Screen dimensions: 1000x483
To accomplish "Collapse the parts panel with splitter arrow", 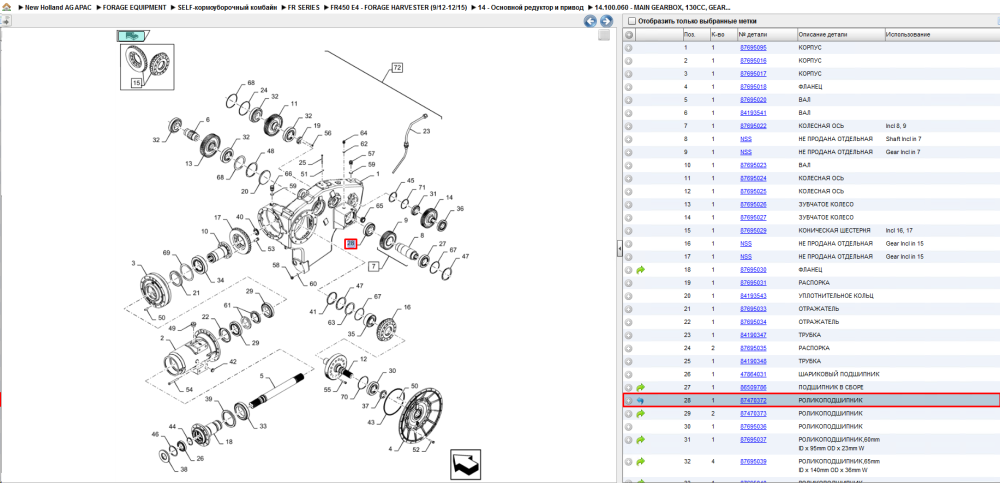I will click(619, 250).
